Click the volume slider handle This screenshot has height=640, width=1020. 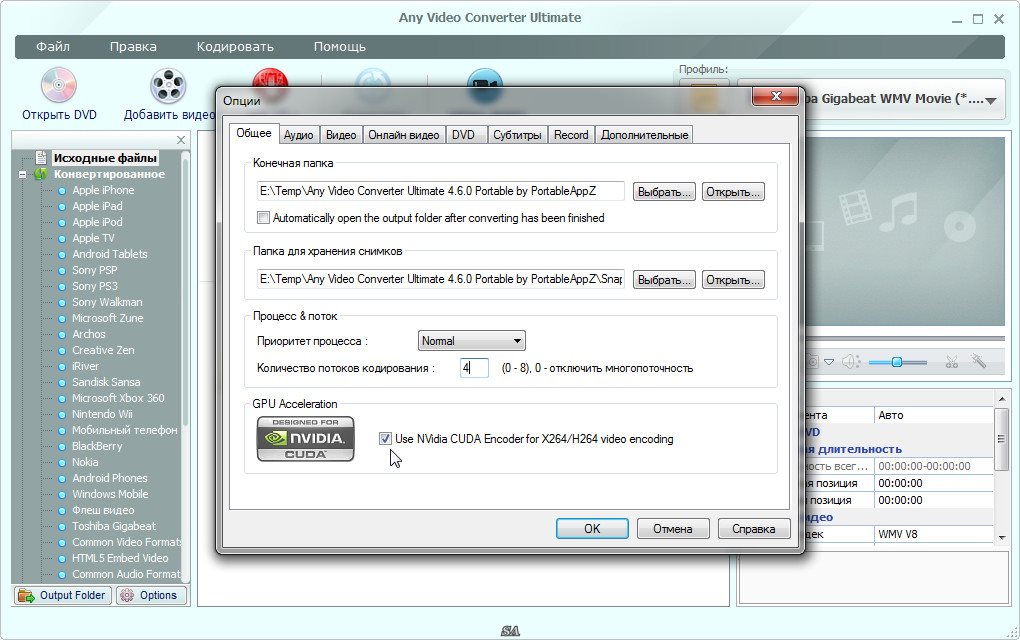pyautogui.click(x=896, y=362)
